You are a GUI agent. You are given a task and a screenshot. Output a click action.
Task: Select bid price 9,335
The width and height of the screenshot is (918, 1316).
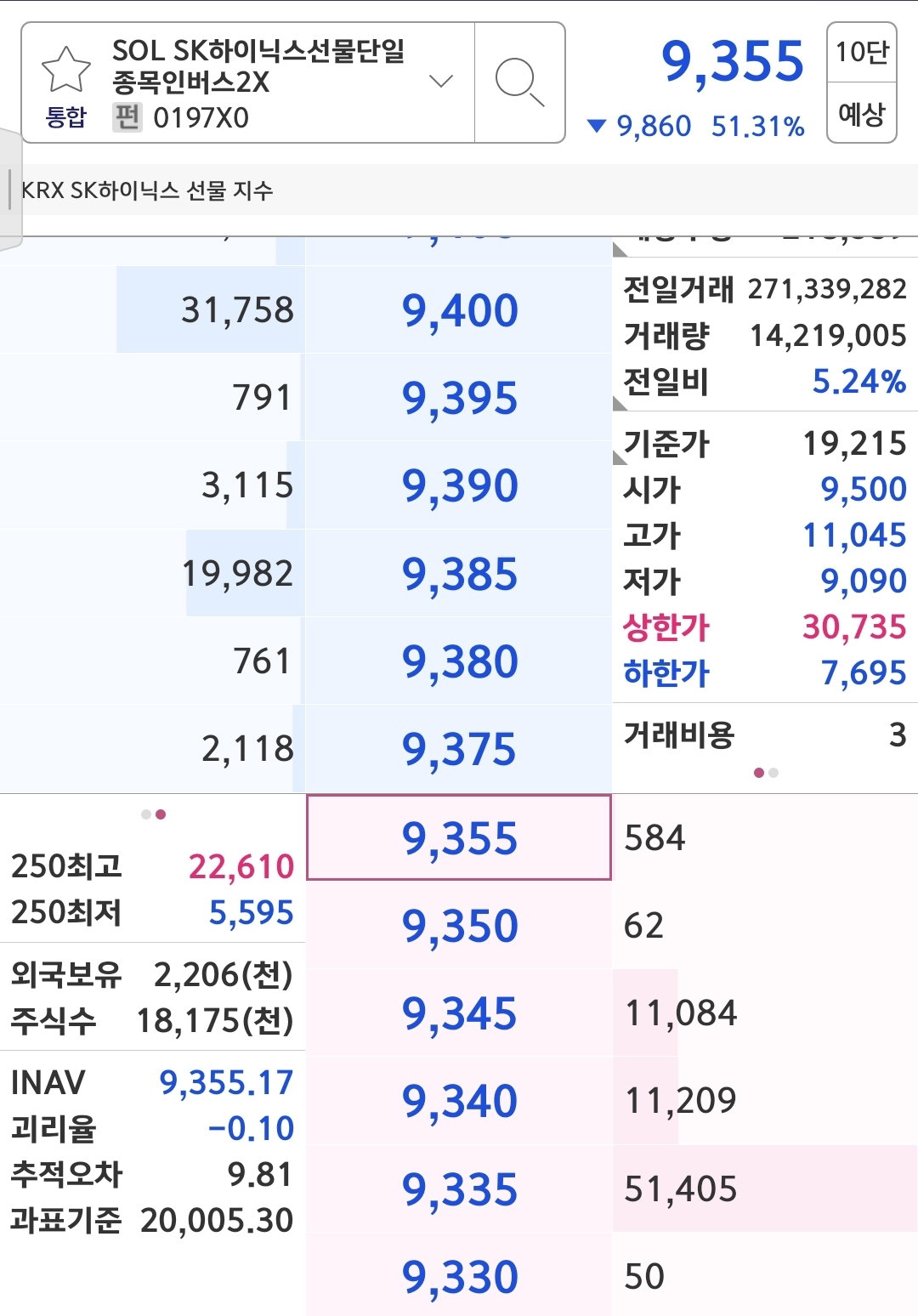[x=459, y=1188]
